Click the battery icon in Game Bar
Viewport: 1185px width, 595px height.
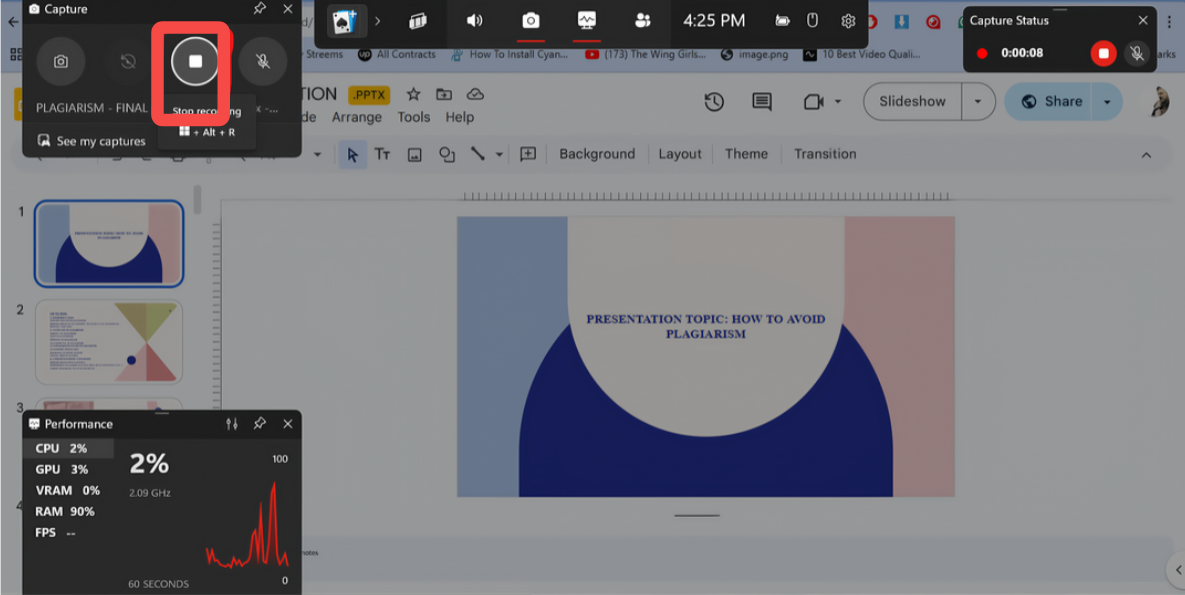(782, 21)
